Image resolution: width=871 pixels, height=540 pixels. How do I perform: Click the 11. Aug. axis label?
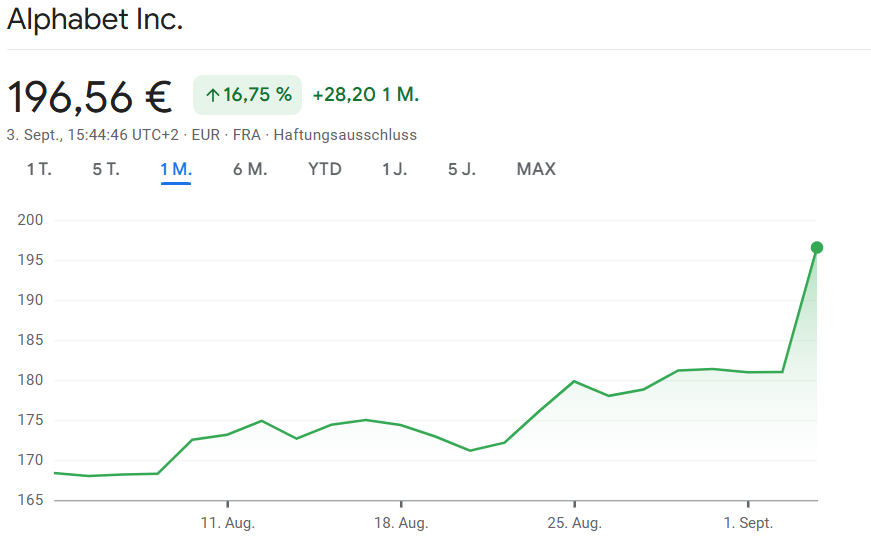coord(228,523)
